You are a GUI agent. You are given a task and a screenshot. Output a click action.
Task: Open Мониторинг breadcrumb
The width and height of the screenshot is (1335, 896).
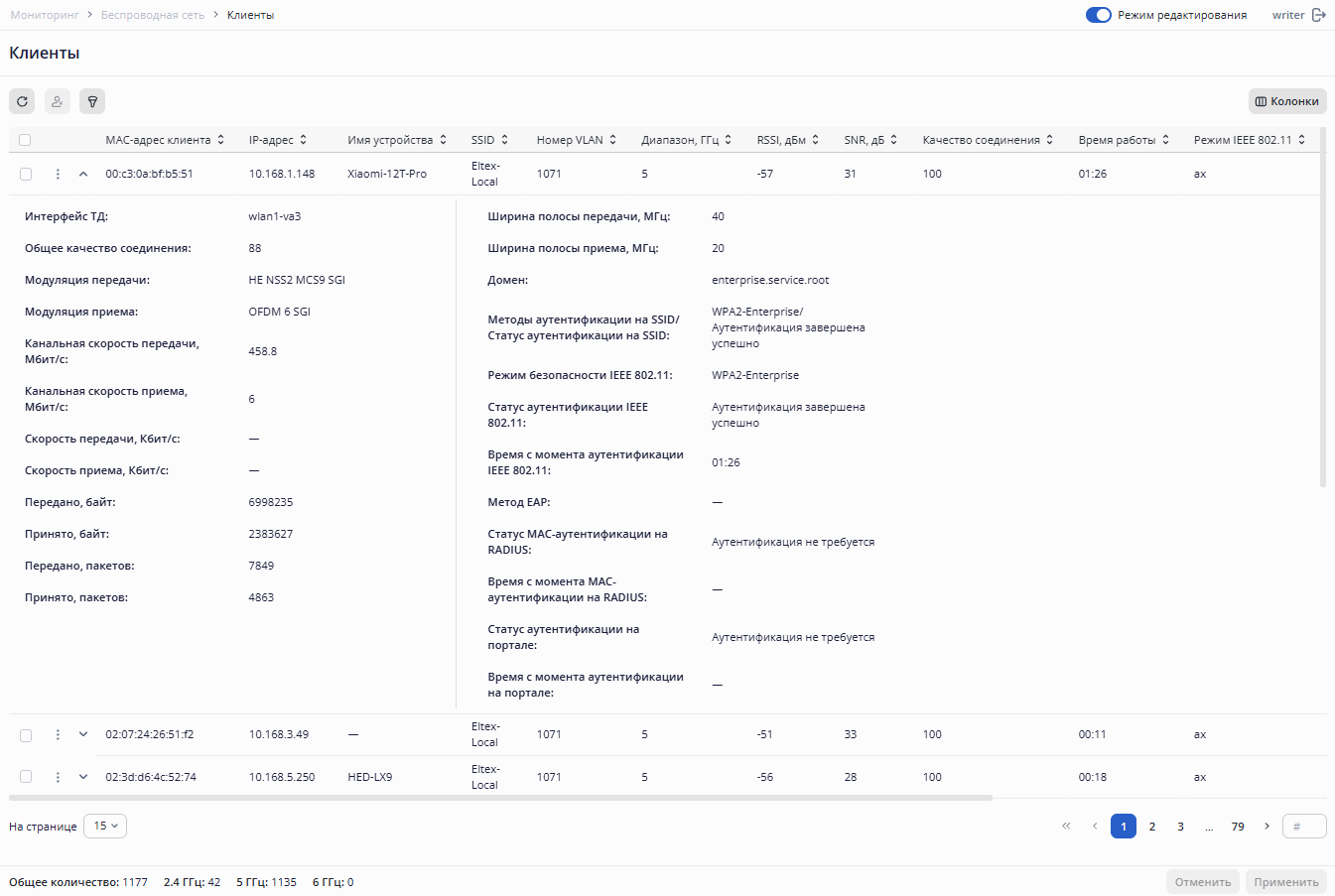coord(45,15)
